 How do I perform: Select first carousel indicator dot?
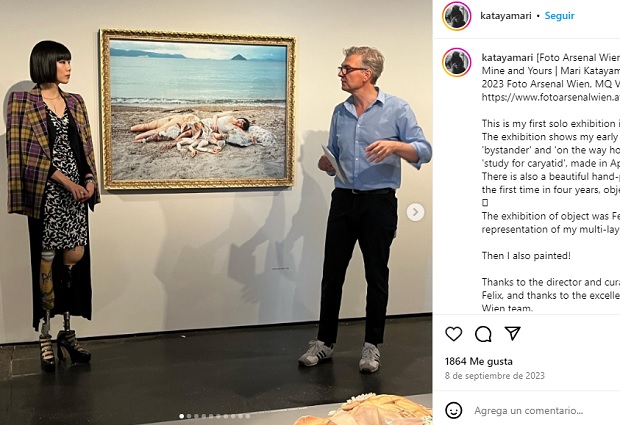click(x=181, y=416)
